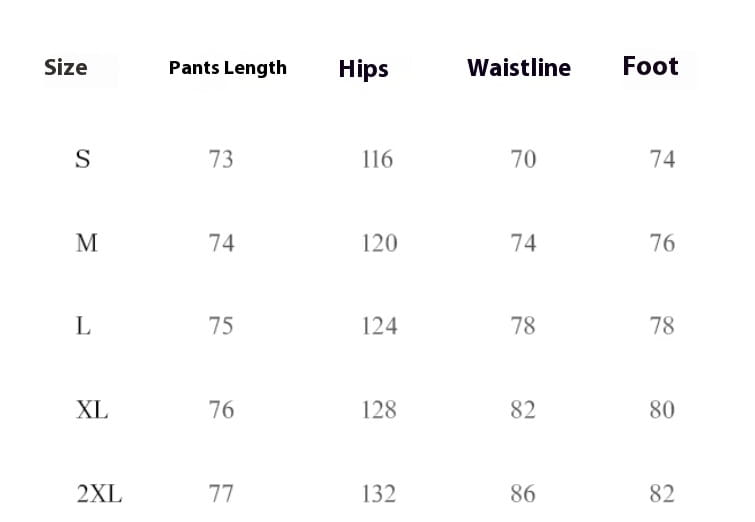Viewport: 755px width, 522px height.
Task: Click the L size row label
Action: (x=84, y=326)
